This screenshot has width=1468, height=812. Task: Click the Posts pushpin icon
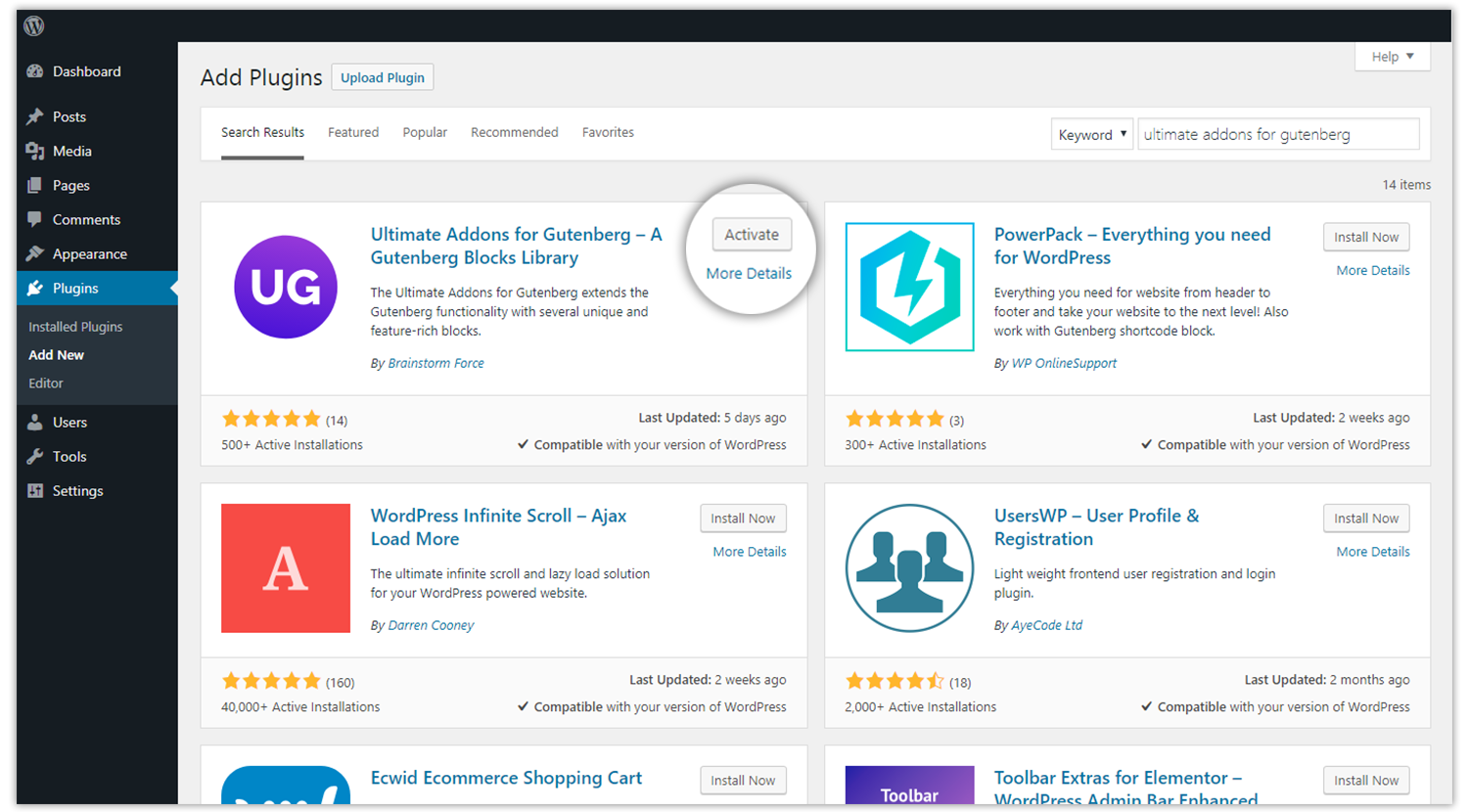(x=35, y=116)
